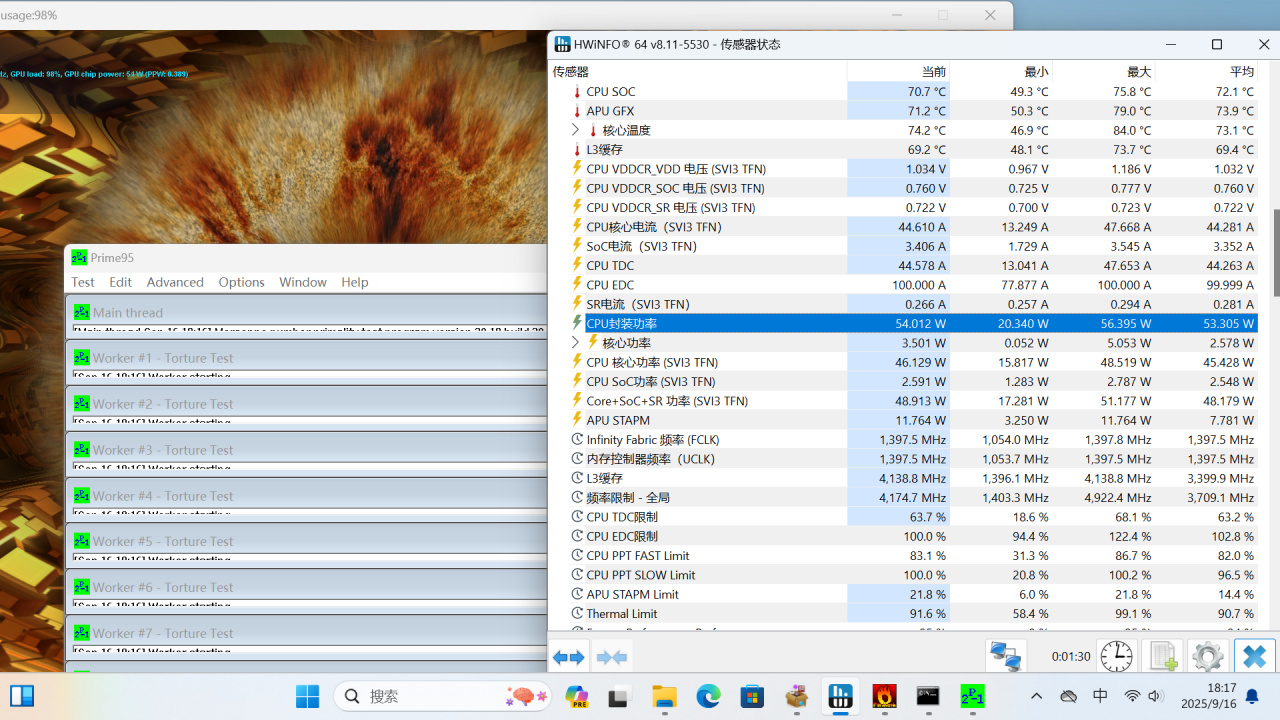Image resolution: width=1280 pixels, height=720 pixels.
Task: Show hidden system tray icons
Action: coord(1036,696)
